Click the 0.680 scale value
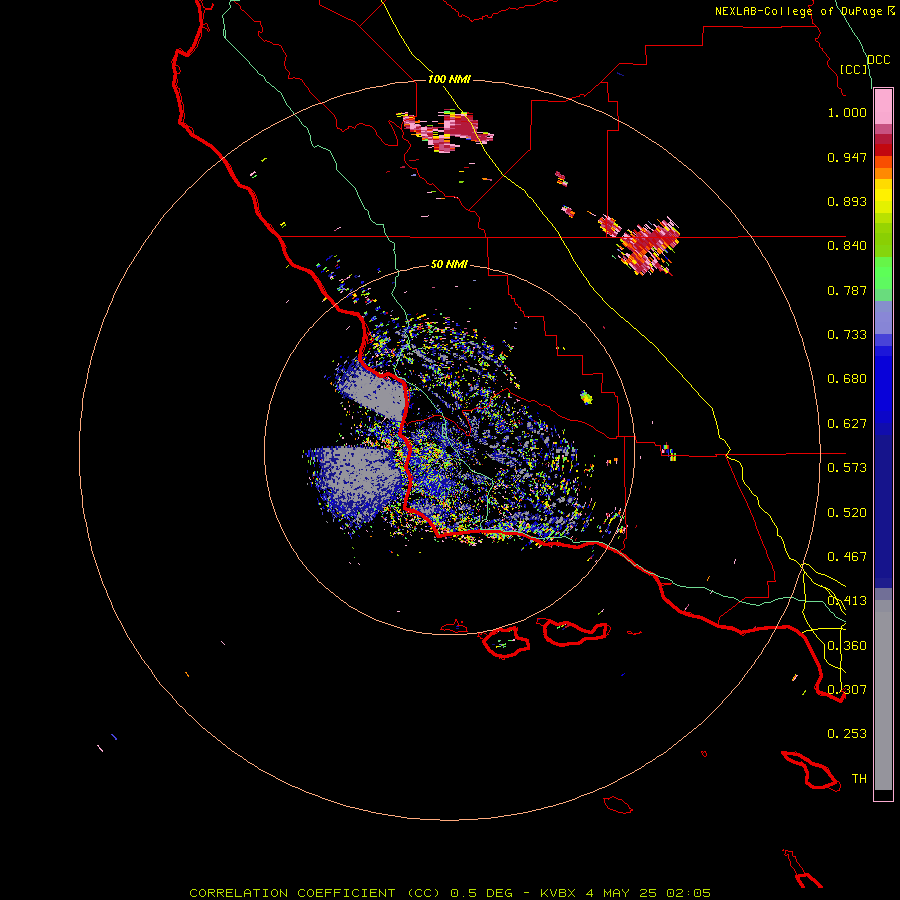 [847, 379]
